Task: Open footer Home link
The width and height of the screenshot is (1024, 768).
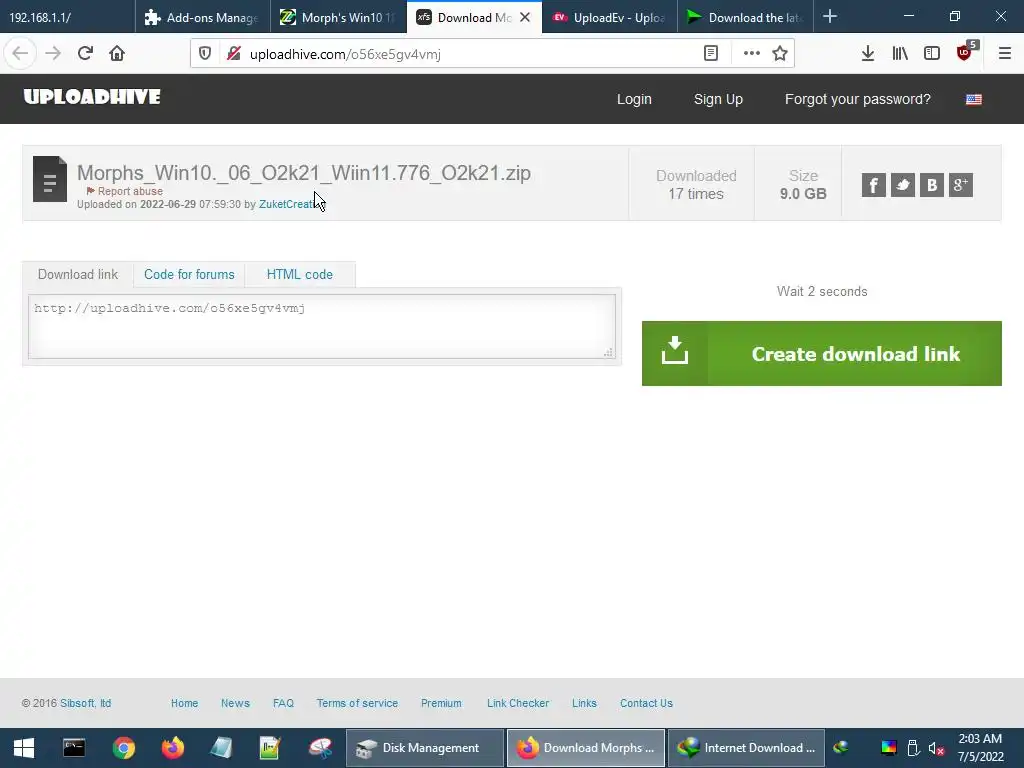Action: [x=184, y=703]
